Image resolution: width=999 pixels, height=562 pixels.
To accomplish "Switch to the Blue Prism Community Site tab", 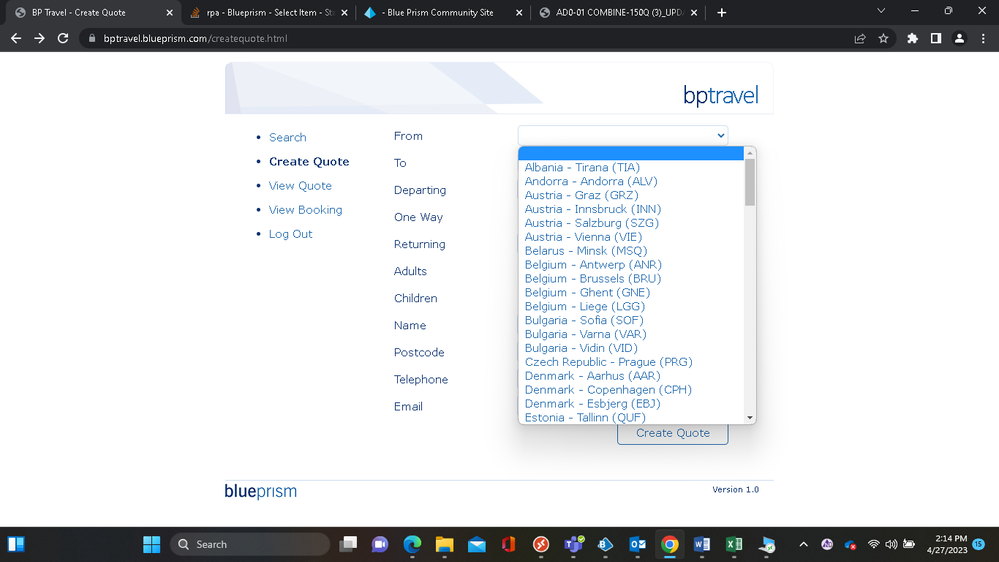I will (x=443, y=13).
